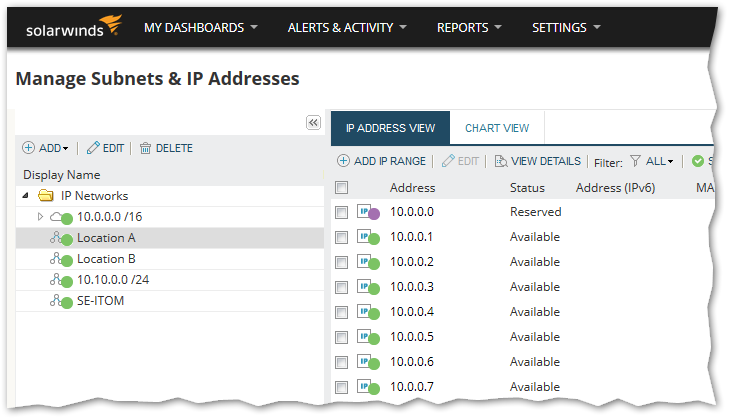Click the disabled EDIT button in IP toolbar
This screenshot has height=419, width=729.
[460, 161]
